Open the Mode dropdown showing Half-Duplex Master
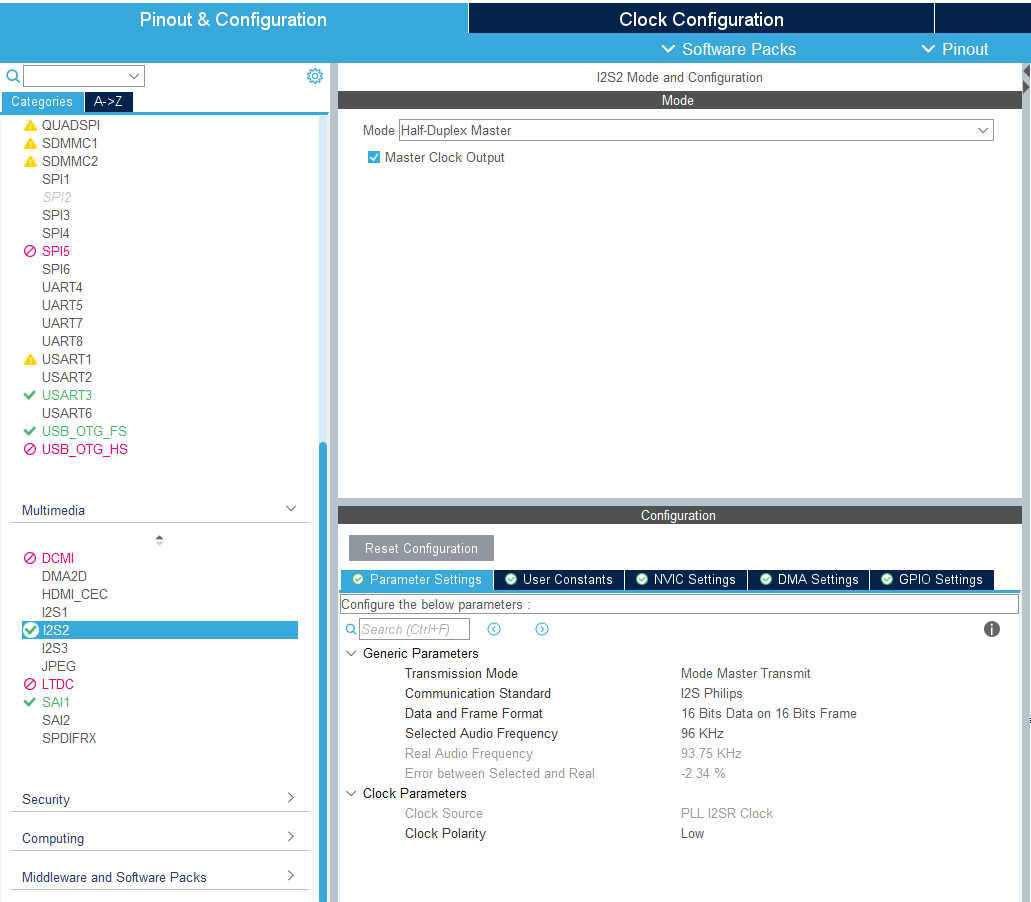 pos(696,130)
